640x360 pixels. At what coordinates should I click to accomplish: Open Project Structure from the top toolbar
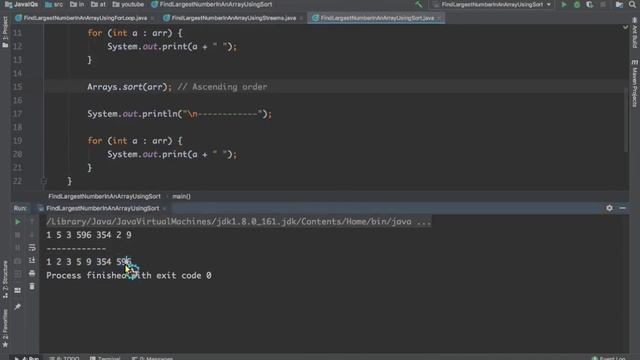pyautogui.click(x=619, y=4)
